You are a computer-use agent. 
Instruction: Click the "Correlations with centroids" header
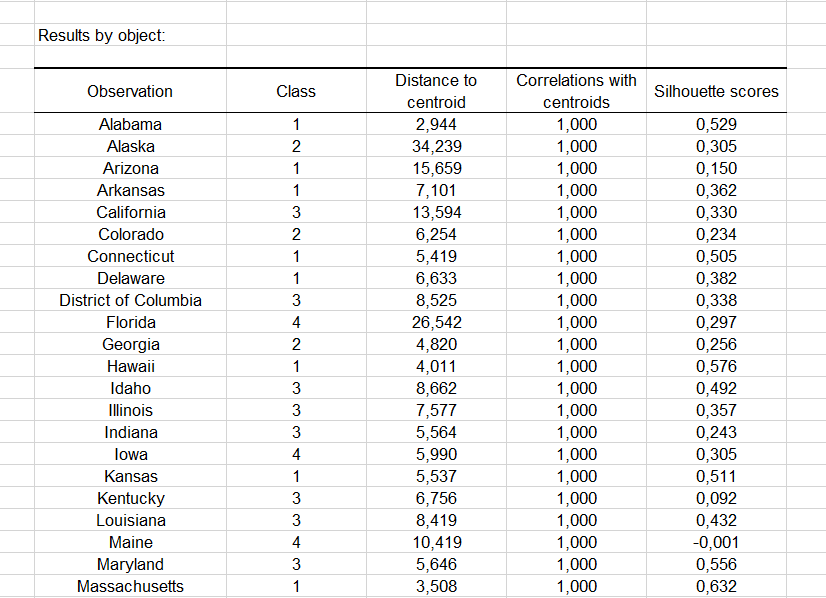click(x=576, y=91)
